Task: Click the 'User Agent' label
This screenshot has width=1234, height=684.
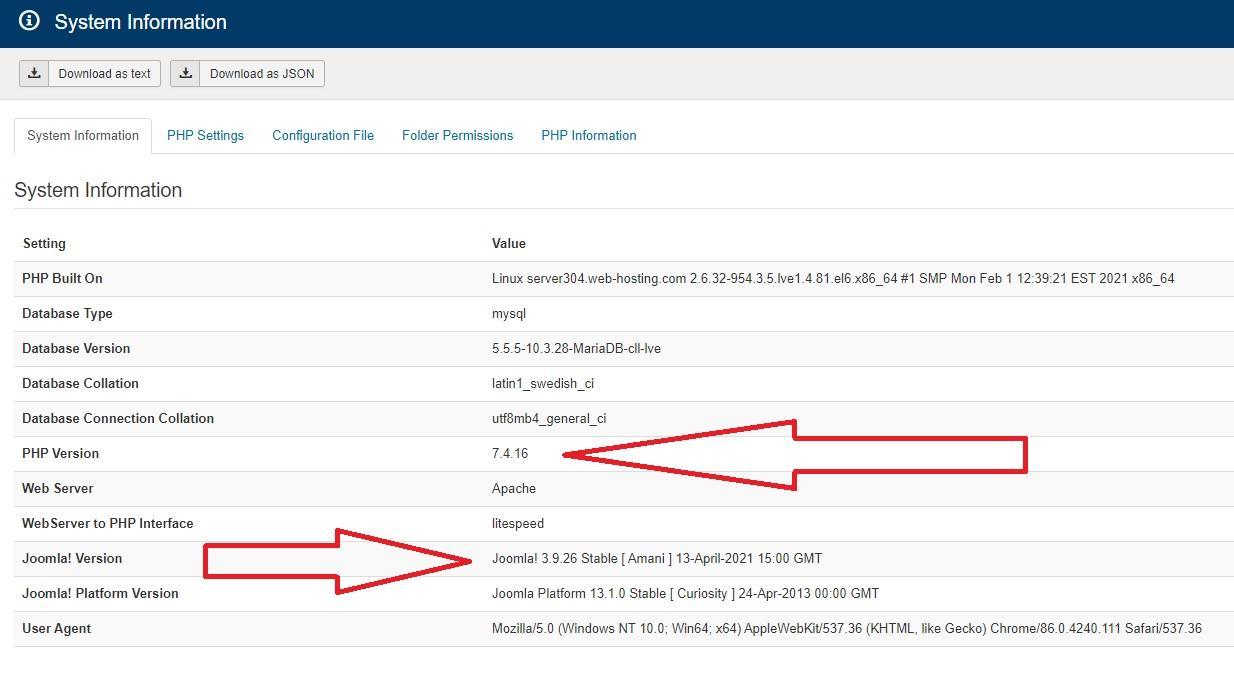Action: tap(56, 628)
